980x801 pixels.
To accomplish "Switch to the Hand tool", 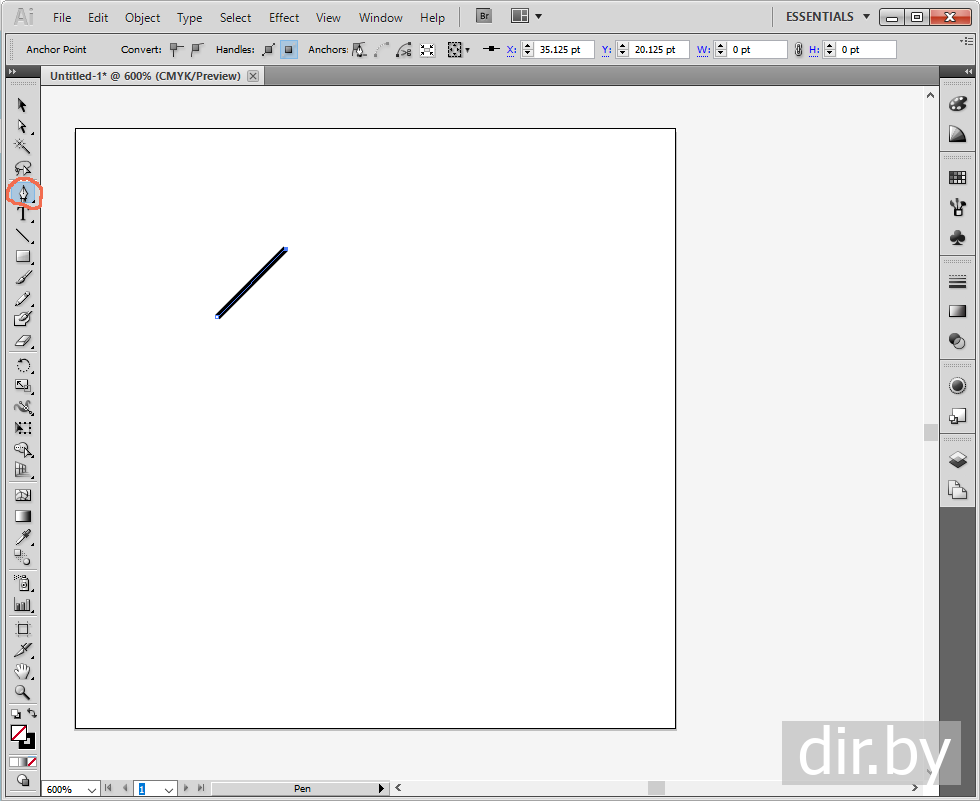I will tap(23, 671).
